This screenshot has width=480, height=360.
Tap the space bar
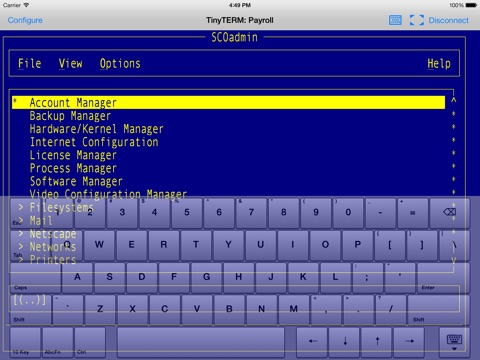coord(201,342)
